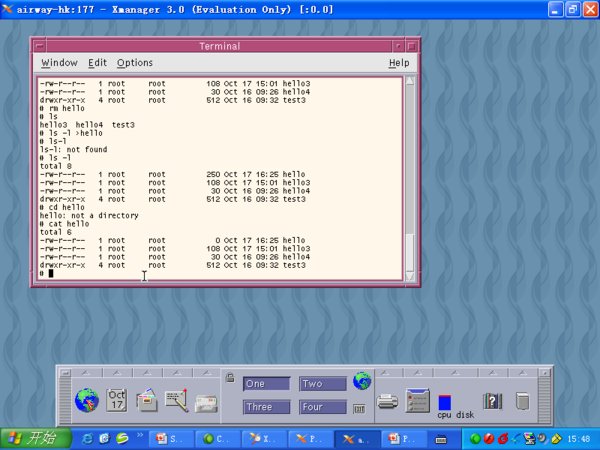Switch to workspace Two
The height and width of the screenshot is (450, 600).
click(323, 384)
